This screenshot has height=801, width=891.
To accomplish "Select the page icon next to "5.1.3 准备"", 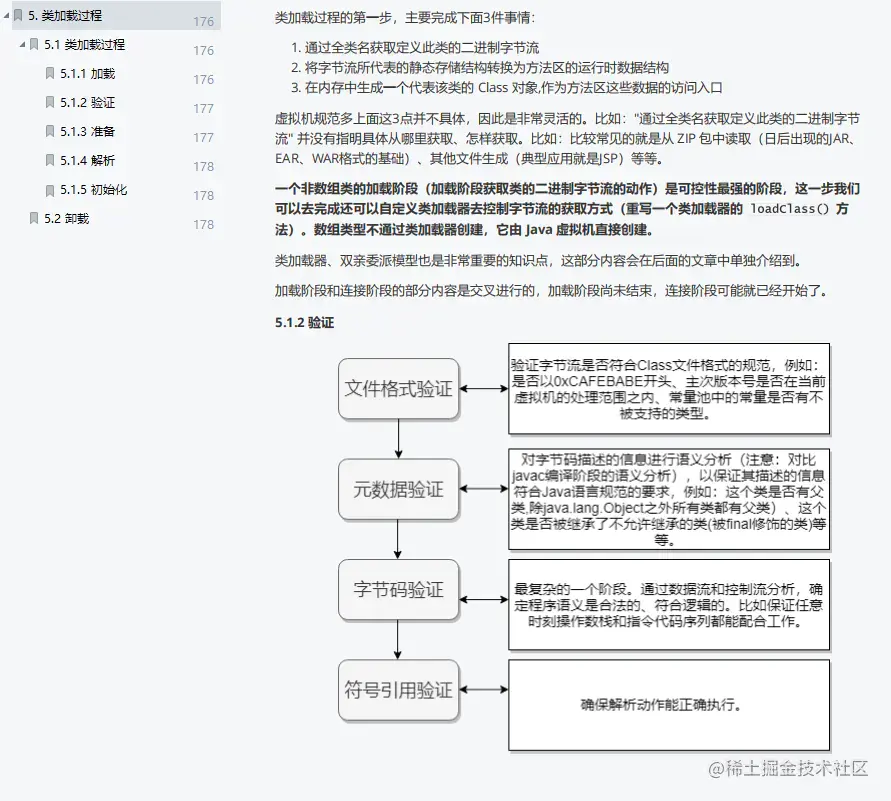I will coord(49,131).
